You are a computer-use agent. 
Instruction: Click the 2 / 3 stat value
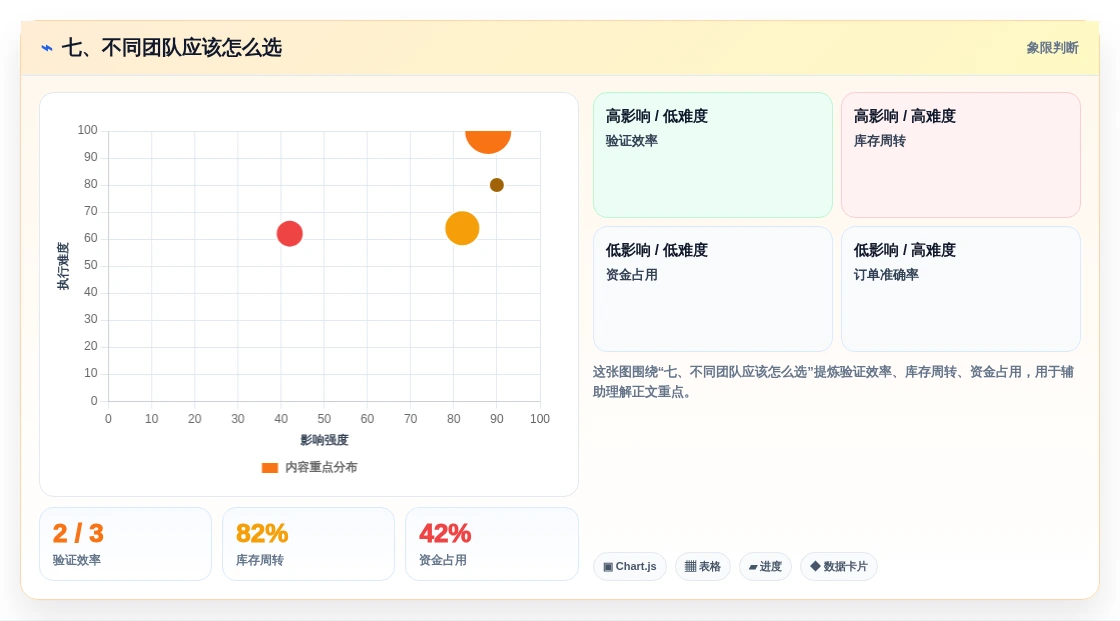coord(78,533)
